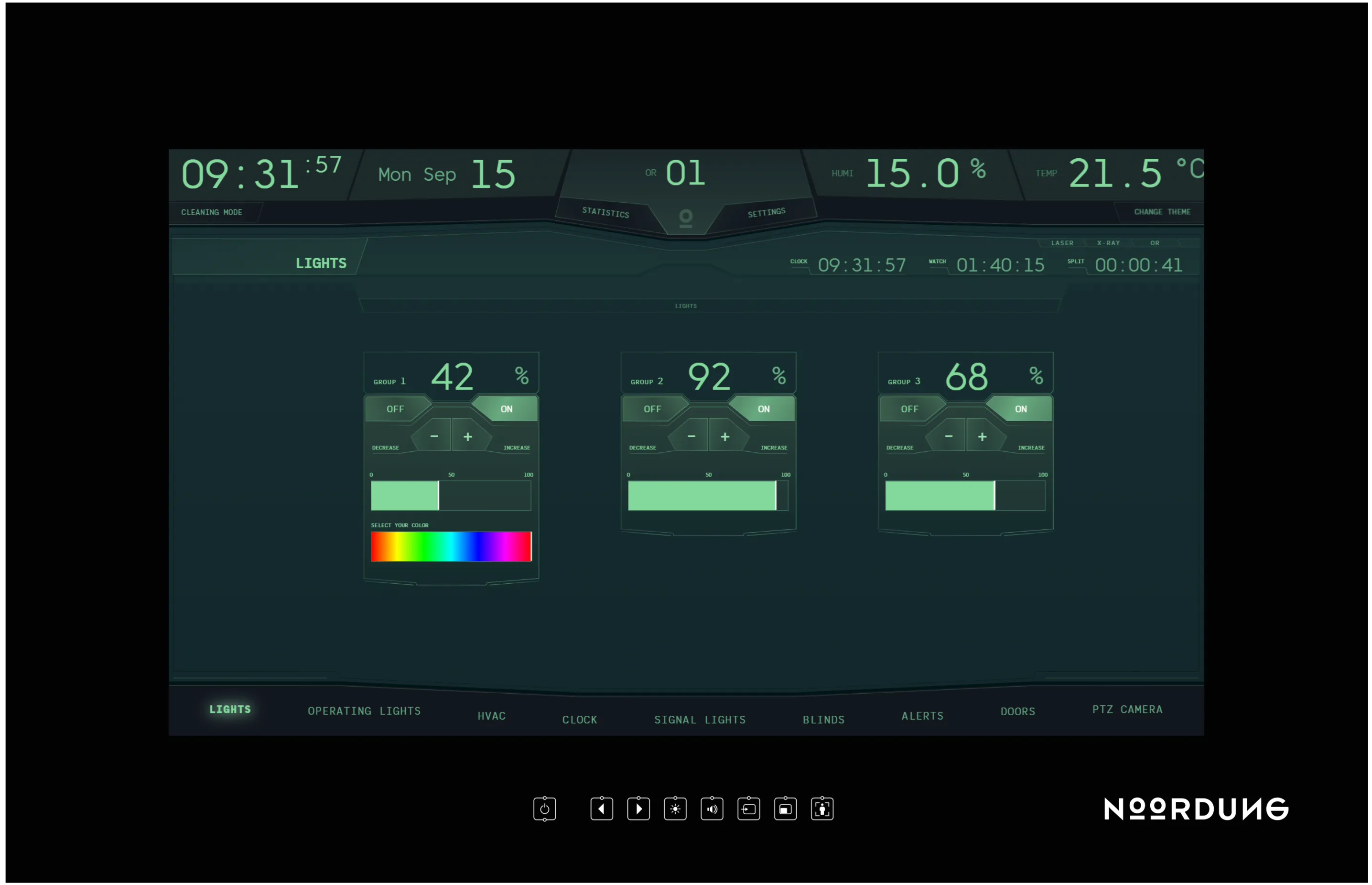Click the input source icon
The width and height of the screenshot is (1372, 885).
point(748,809)
